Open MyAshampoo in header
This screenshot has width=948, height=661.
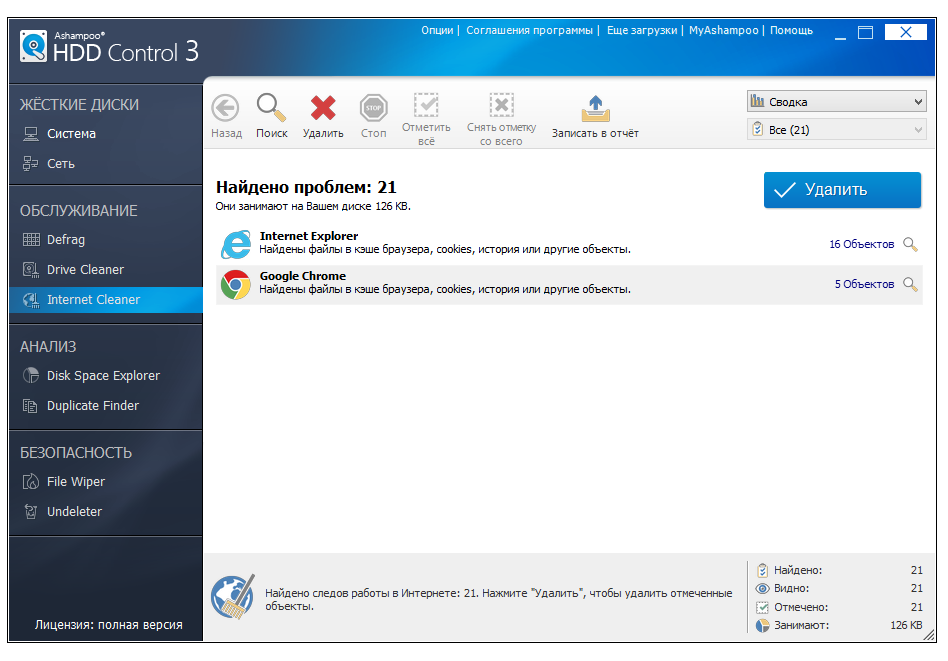pyautogui.click(x=723, y=30)
